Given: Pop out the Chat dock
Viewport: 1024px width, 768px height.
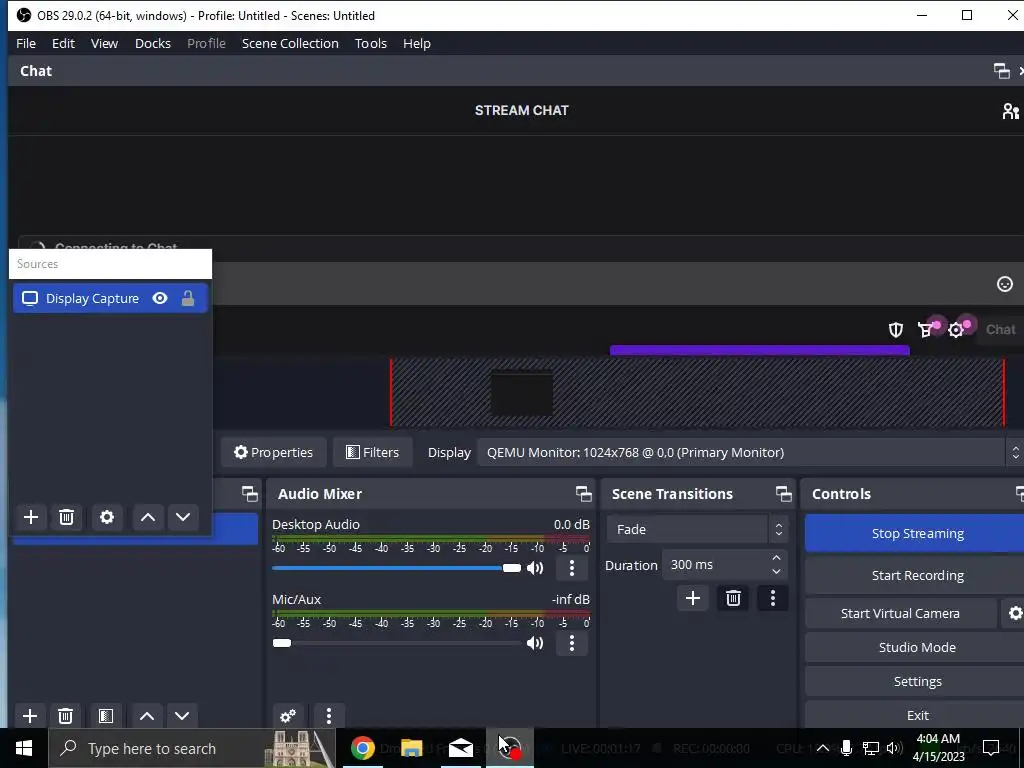Looking at the screenshot, I should pyautogui.click(x=1001, y=71).
